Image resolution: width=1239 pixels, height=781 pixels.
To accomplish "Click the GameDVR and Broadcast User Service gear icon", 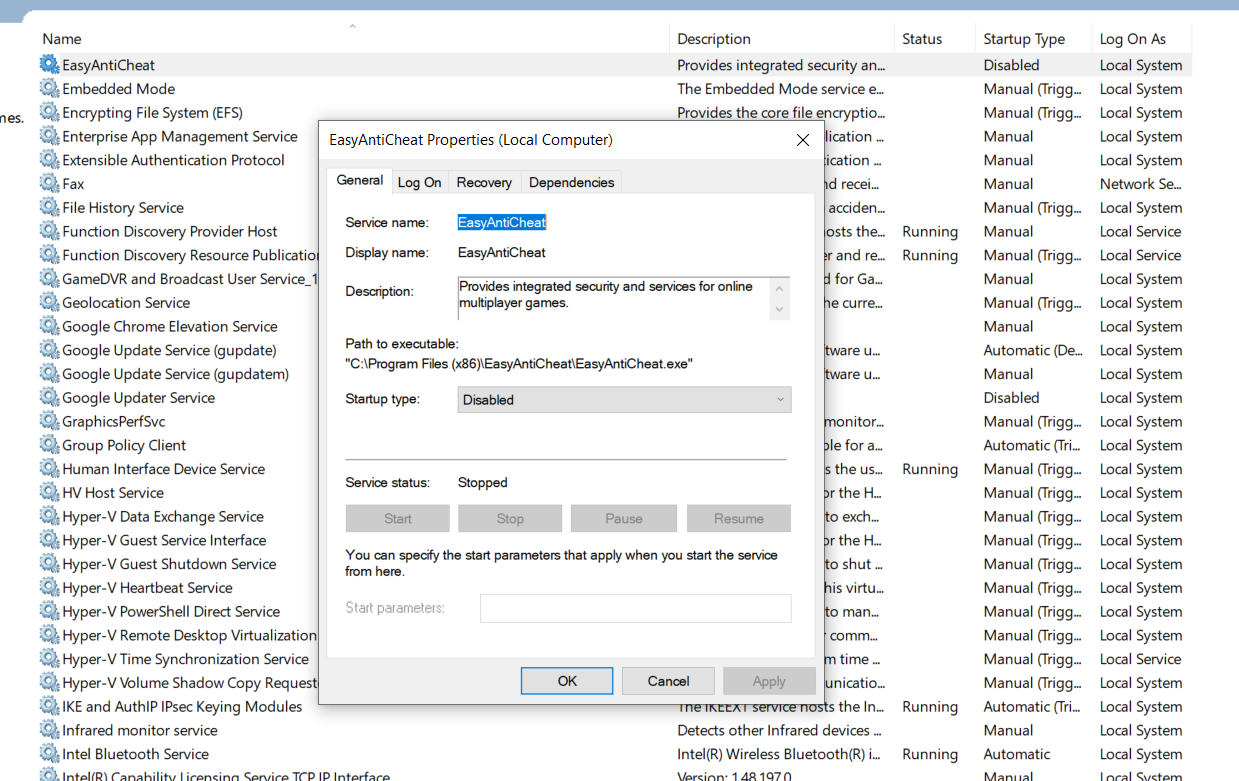I will 49,279.
